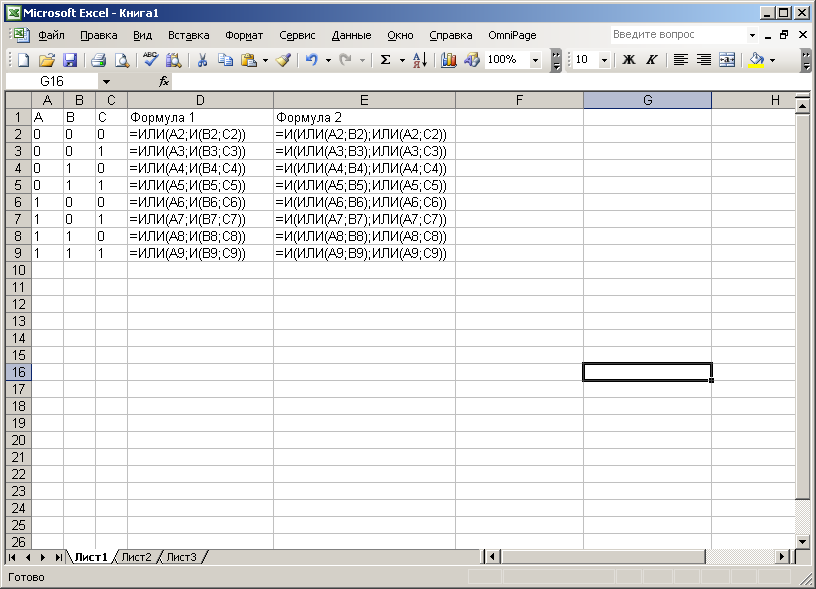Paste using the clipboard icon
The height and width of the screenshot is (589, 816).
(x=249, y=60)
